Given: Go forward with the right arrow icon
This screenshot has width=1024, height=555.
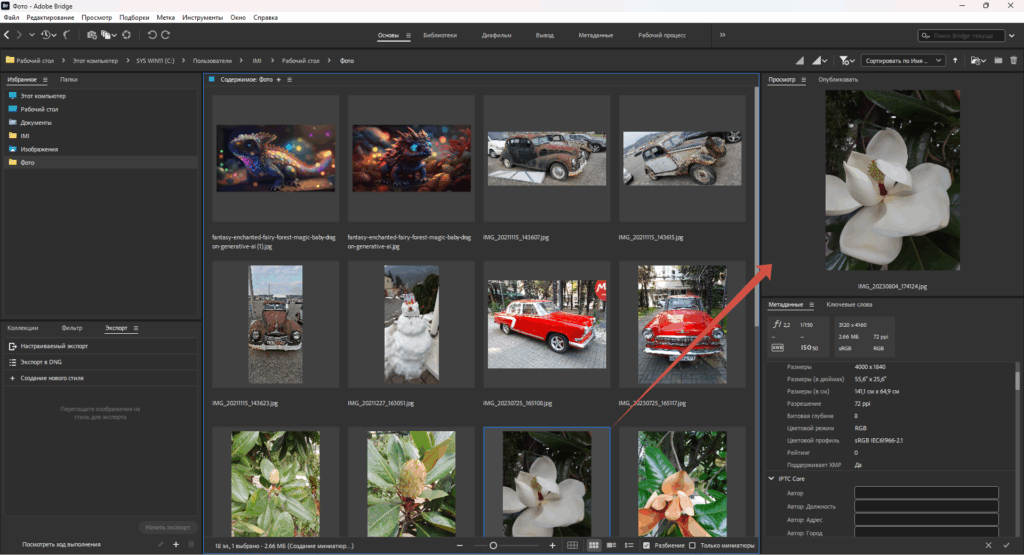Looking at the screenshot, I should (x=19, y=35).
